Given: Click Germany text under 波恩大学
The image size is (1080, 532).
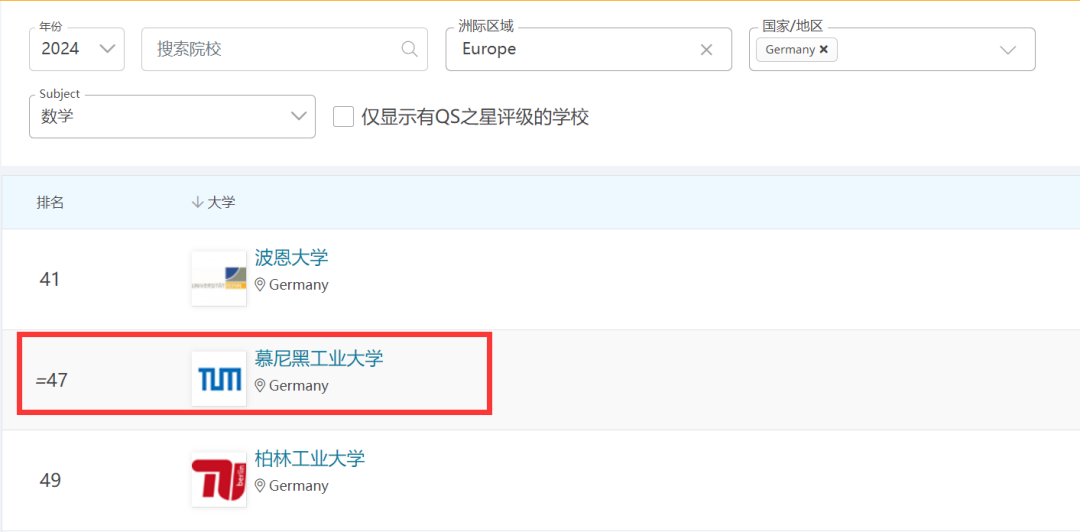Looking at the screenshot, I should click(299, 285).
